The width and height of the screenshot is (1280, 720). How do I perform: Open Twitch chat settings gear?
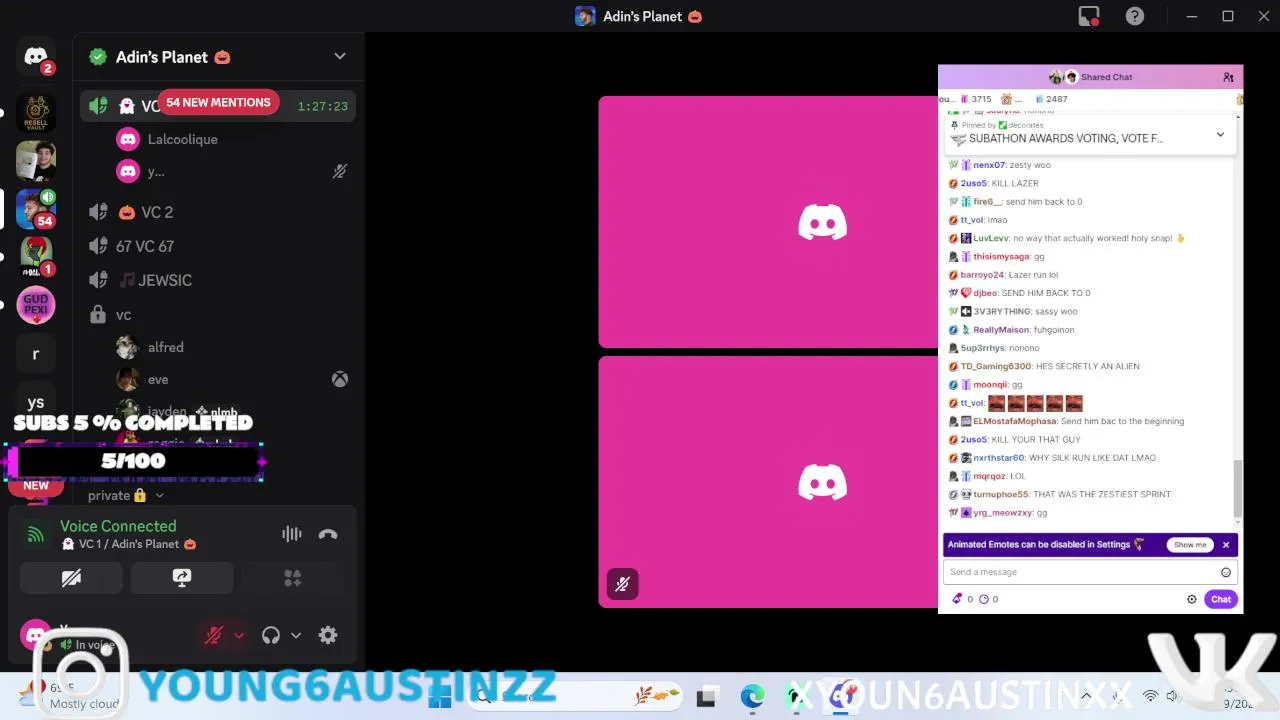pos(1192,599)
